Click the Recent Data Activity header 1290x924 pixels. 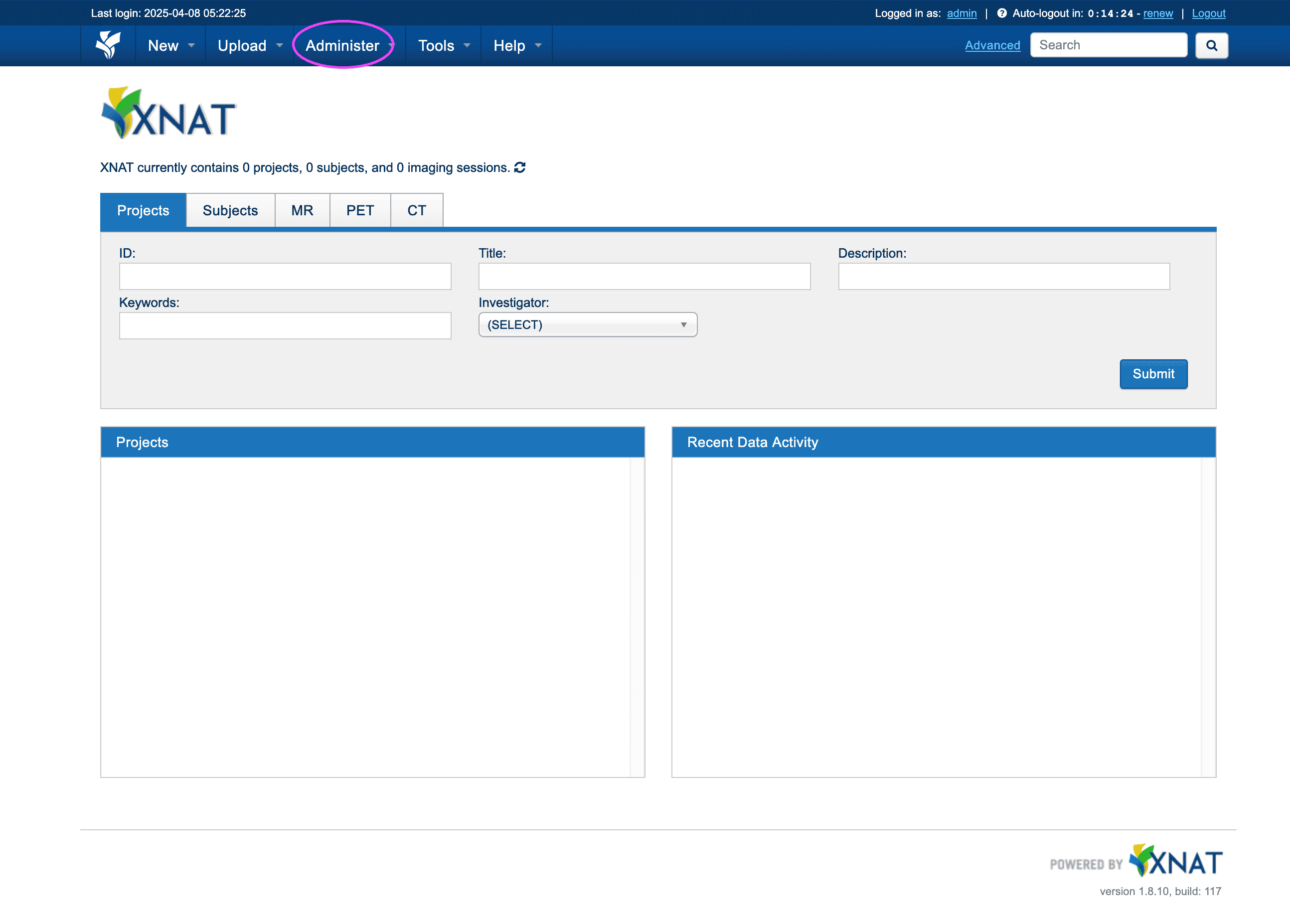tap(944, 442)
